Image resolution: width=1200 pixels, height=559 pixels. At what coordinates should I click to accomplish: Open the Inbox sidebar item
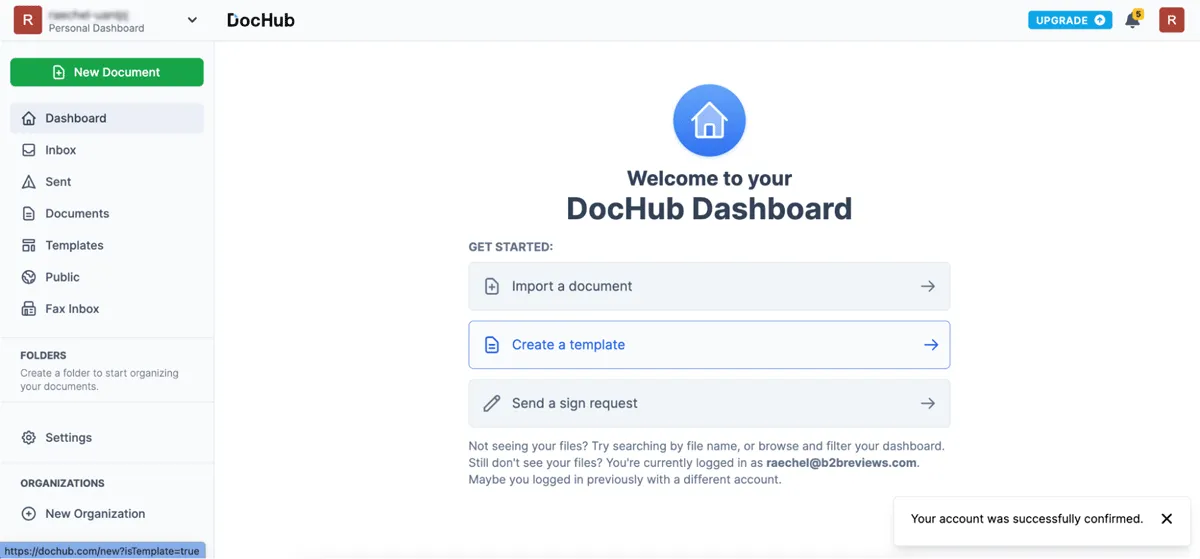coord(107,150)
